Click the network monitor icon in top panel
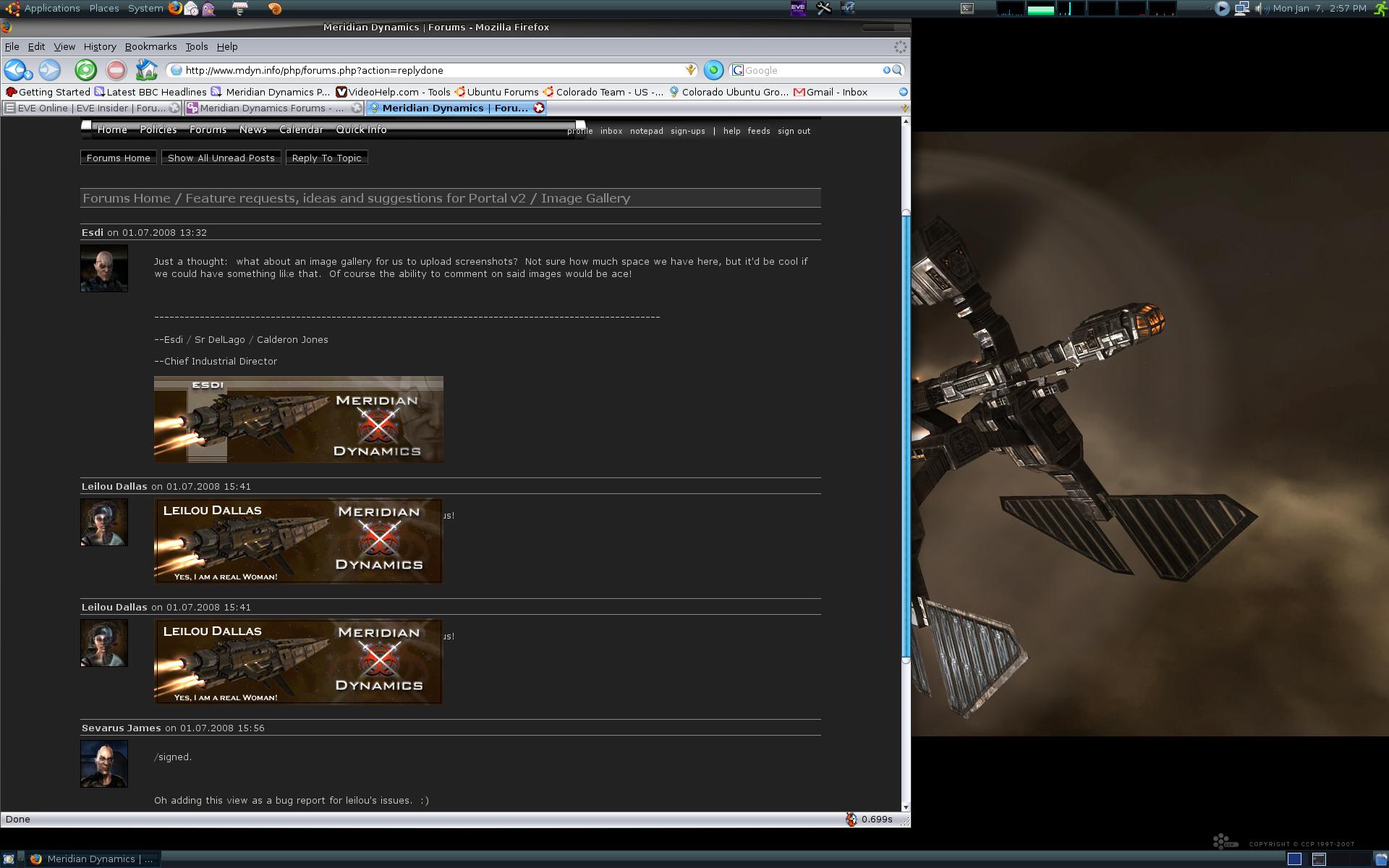 1241,9
